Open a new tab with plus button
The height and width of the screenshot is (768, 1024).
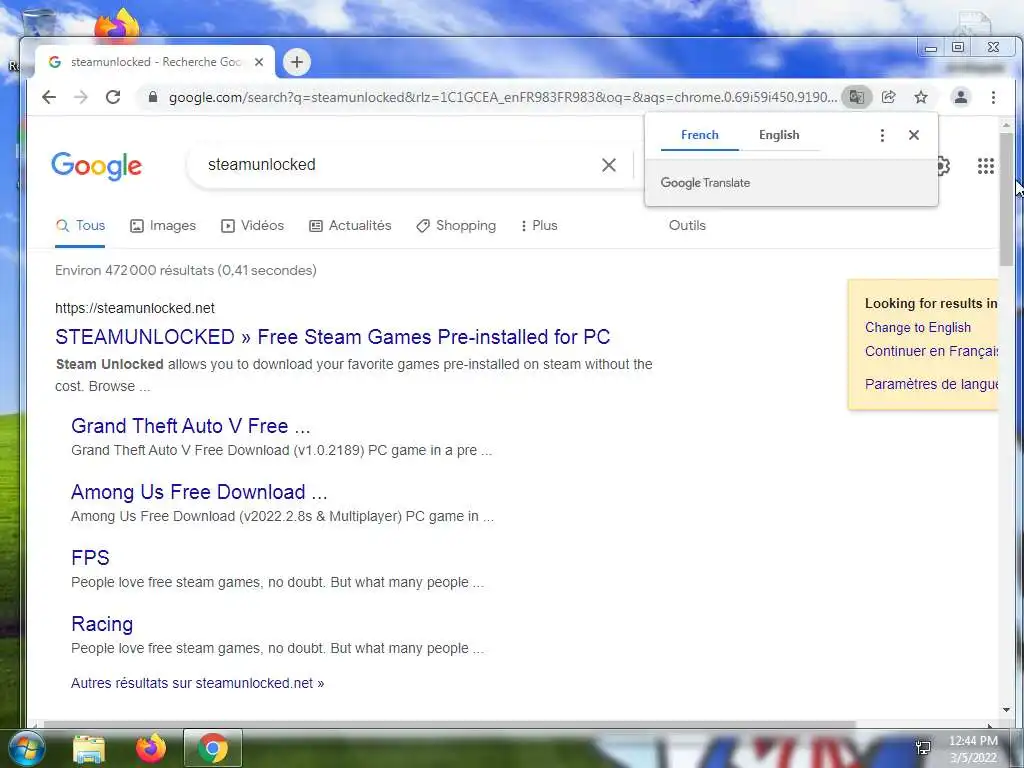(x=296, y=62)
